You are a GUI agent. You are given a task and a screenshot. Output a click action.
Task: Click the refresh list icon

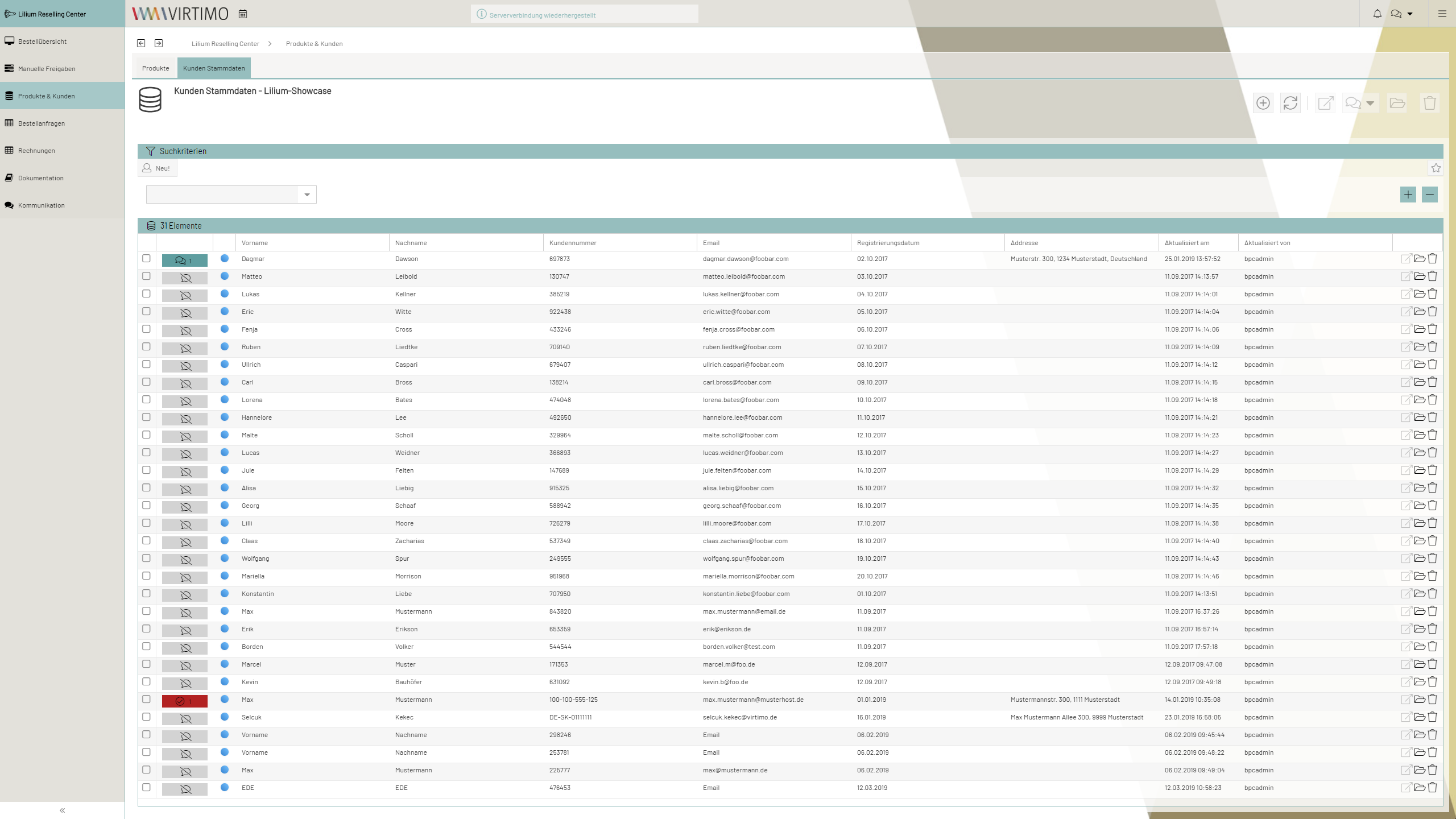(x=1290, y=103)
